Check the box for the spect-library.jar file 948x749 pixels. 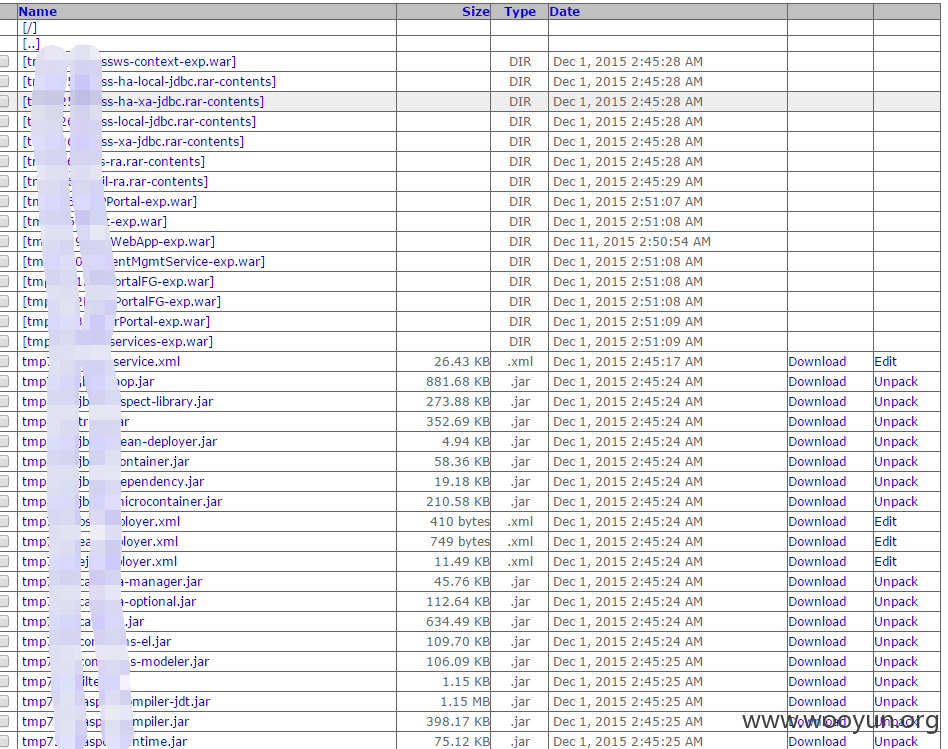point(4,401)
